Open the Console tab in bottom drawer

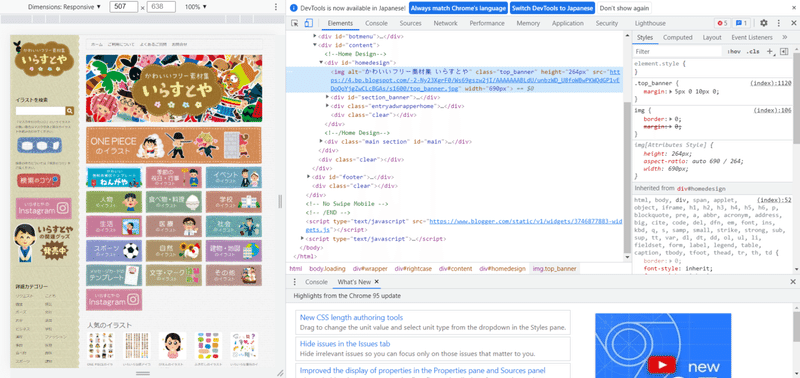[316, 282]
